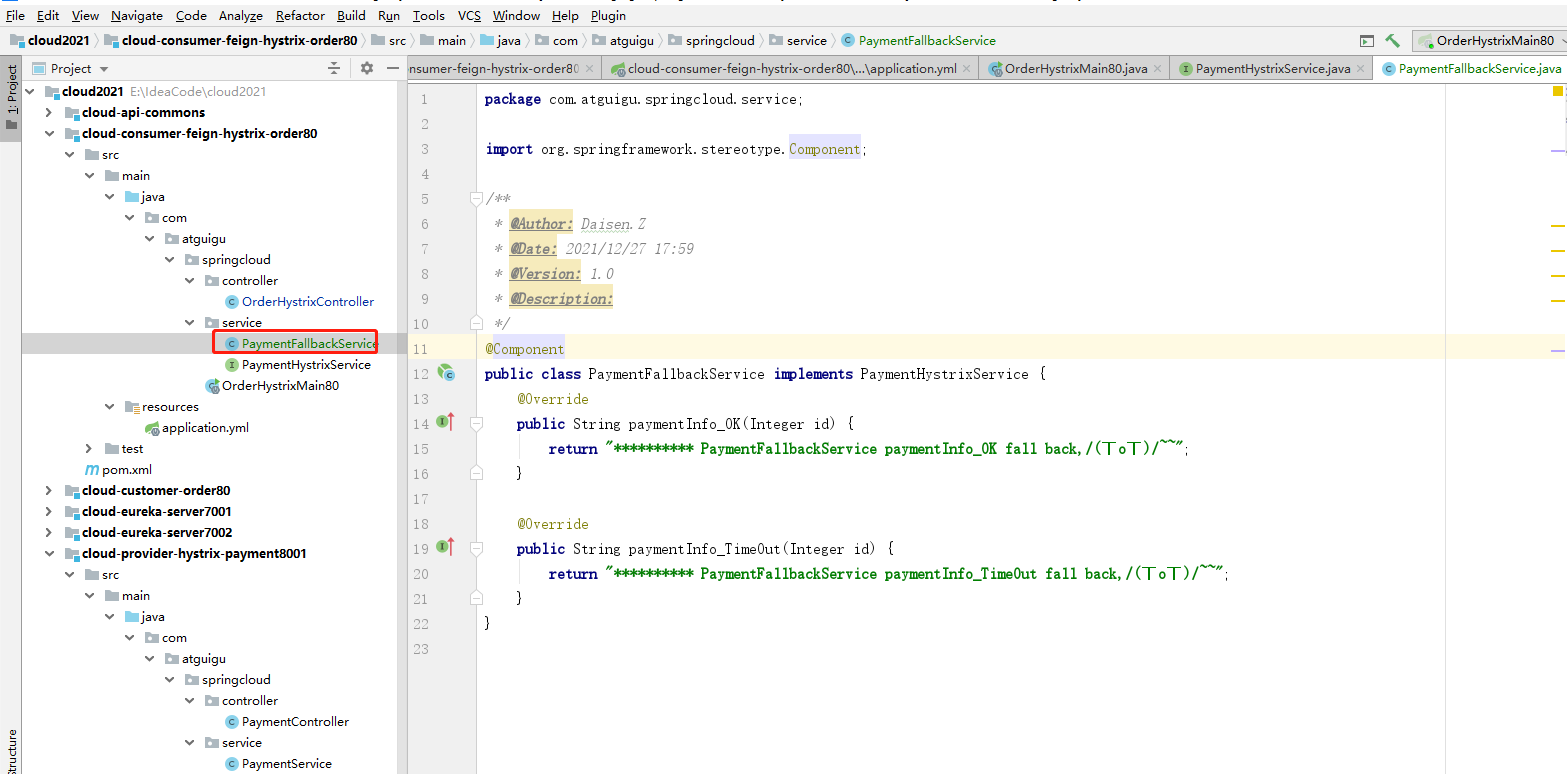Click the Collapse All icon in Project panel
The width and height of the screenshot is (1567, 774).
(x=334, y=68)
